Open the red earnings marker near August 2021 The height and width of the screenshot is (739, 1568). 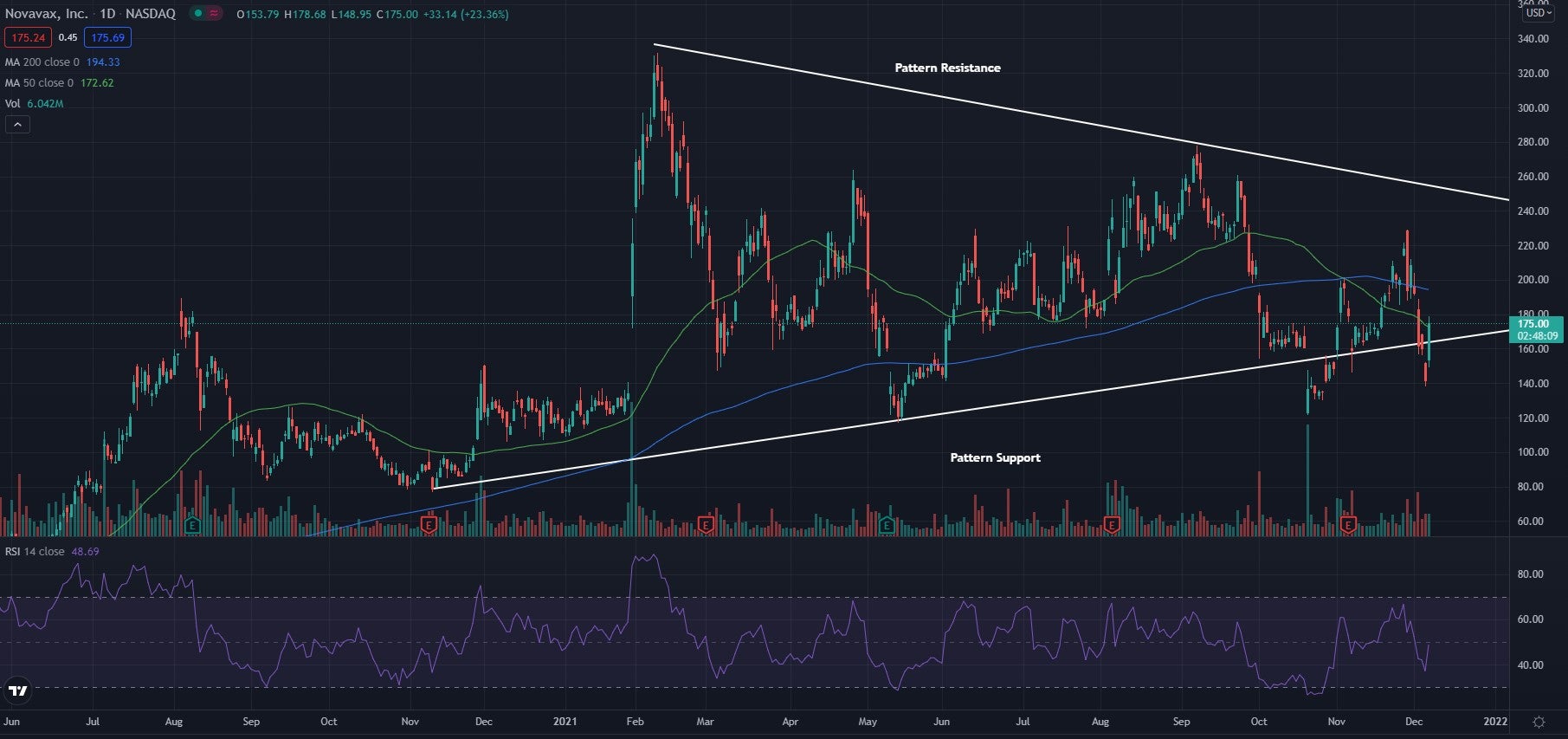coord(1112,524)
